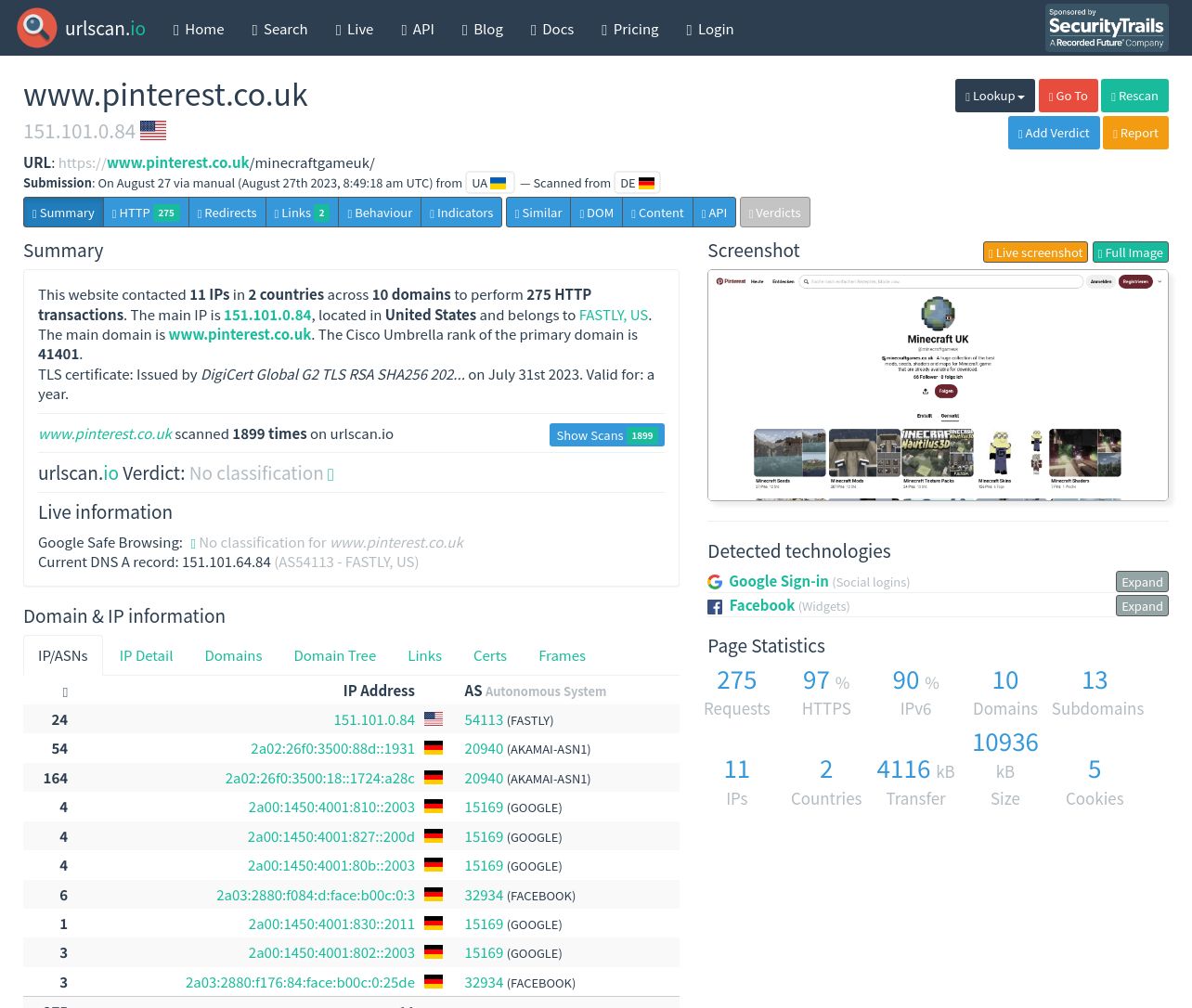Expand the Google Sign-in technology details
The height and width of the screenshot is (1008, 1192).
(x=1142, y=582)
